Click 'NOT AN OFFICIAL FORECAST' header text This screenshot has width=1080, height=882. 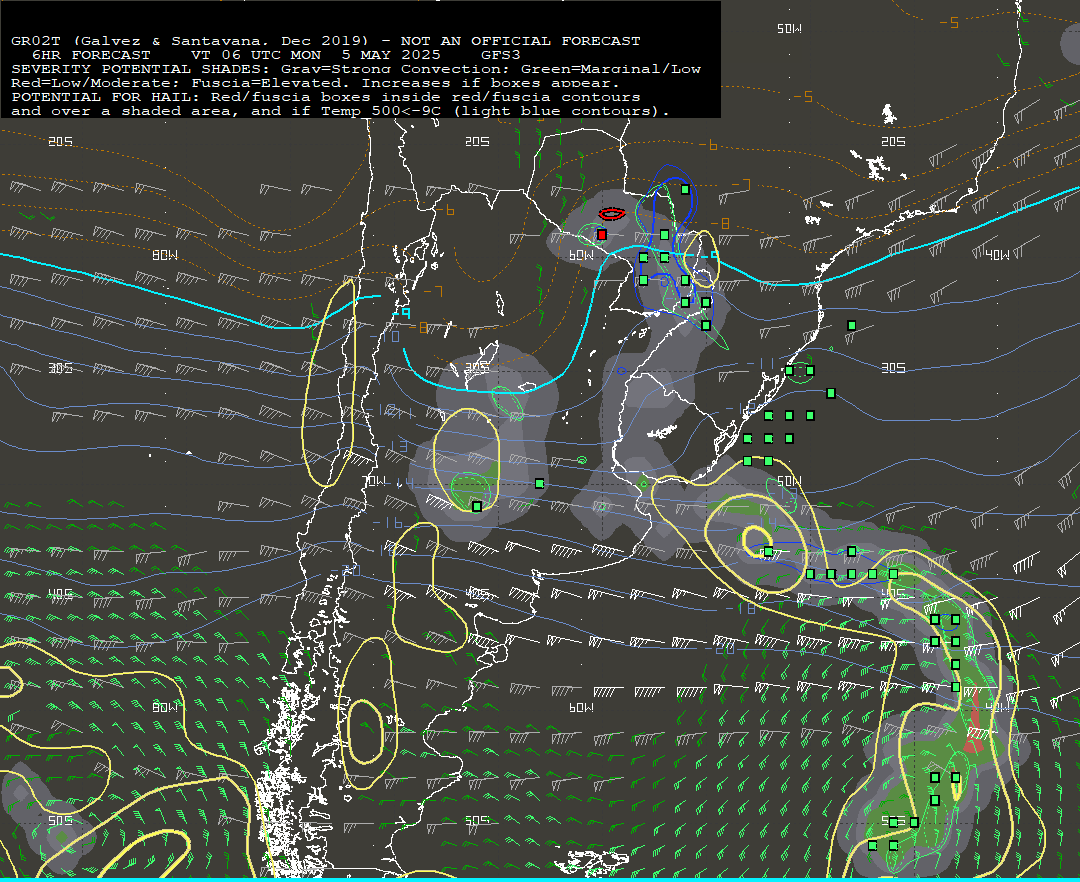click(520, 41)
